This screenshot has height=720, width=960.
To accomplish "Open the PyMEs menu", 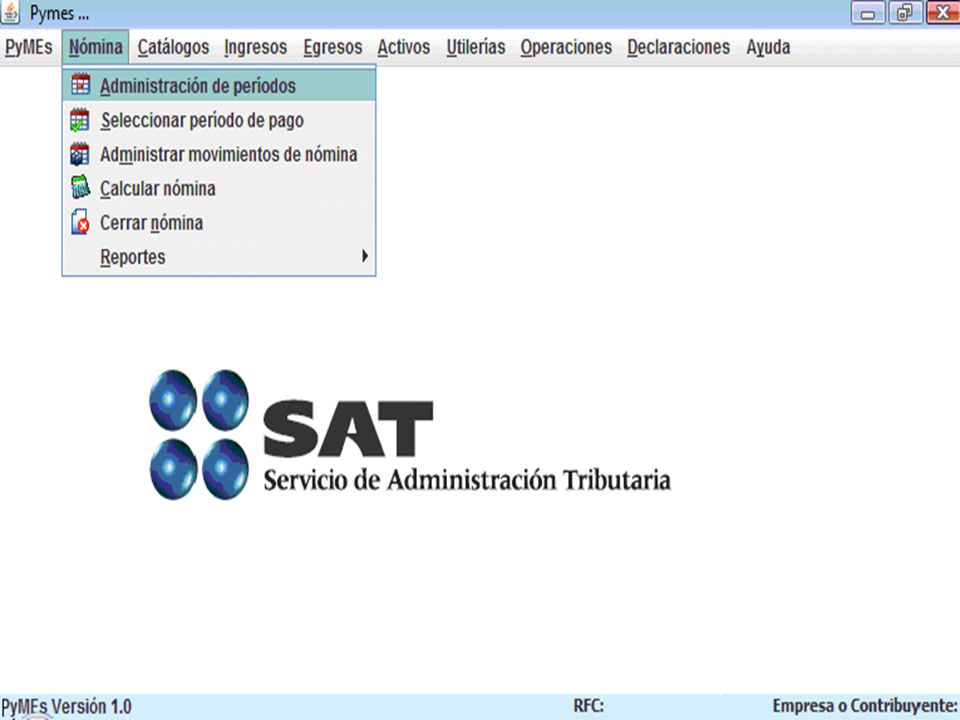I will tap(28, 47).
